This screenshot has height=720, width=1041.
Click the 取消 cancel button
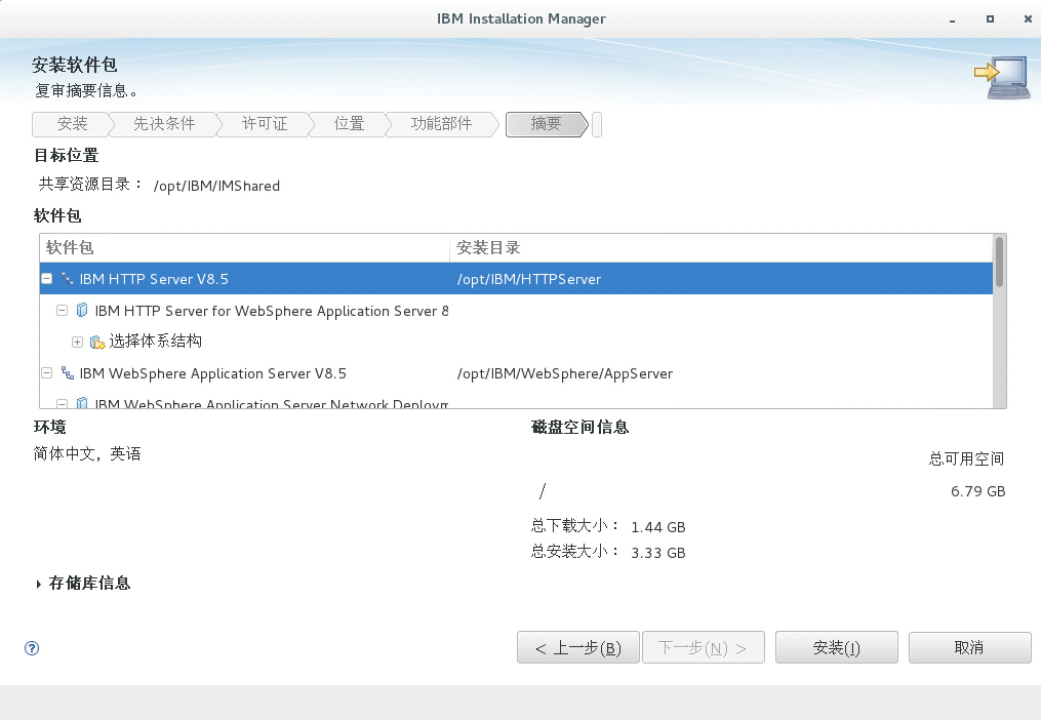[x=969, y=648]
